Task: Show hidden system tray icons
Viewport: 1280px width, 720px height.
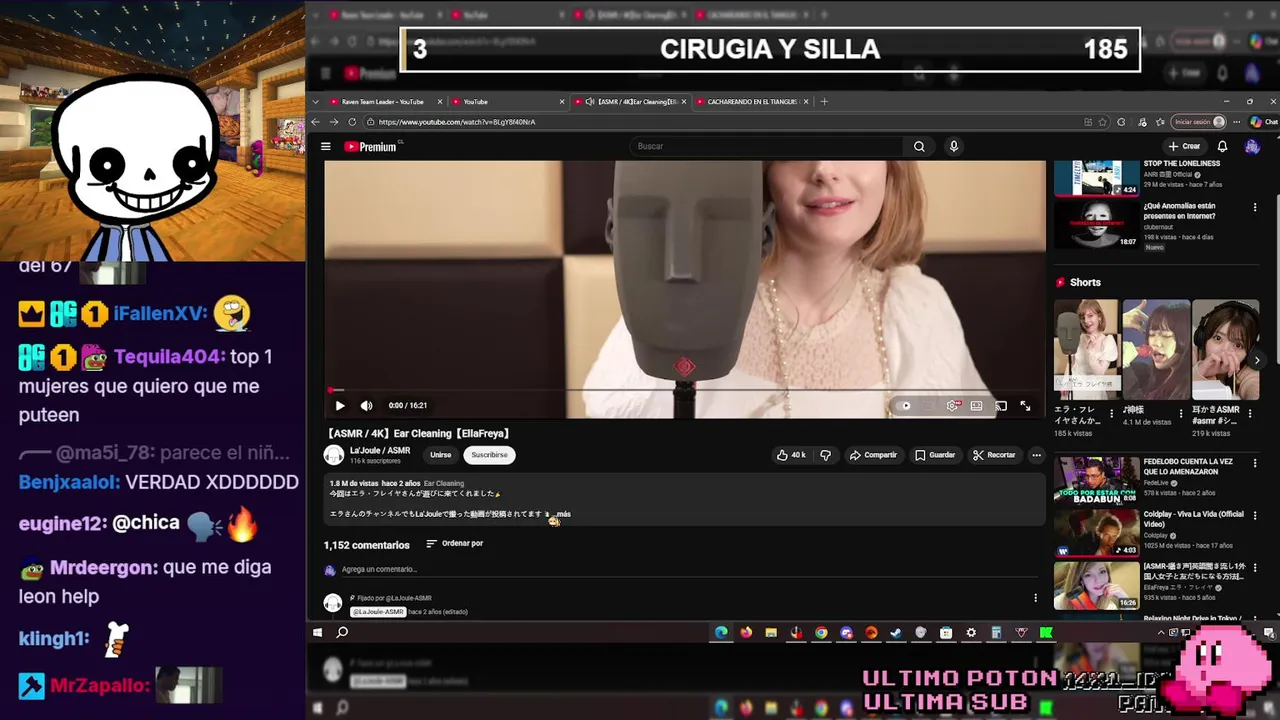Action: 1161,632
